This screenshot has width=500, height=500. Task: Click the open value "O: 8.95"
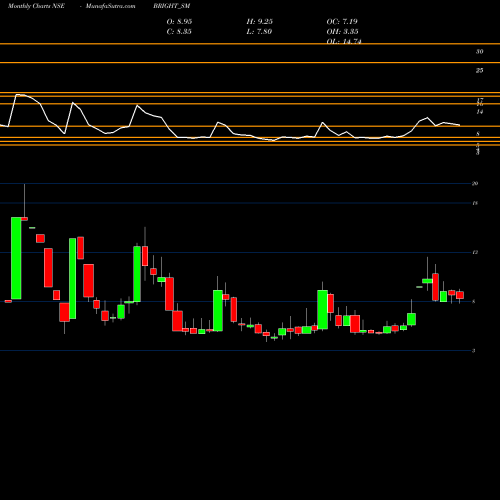[179, 22]
